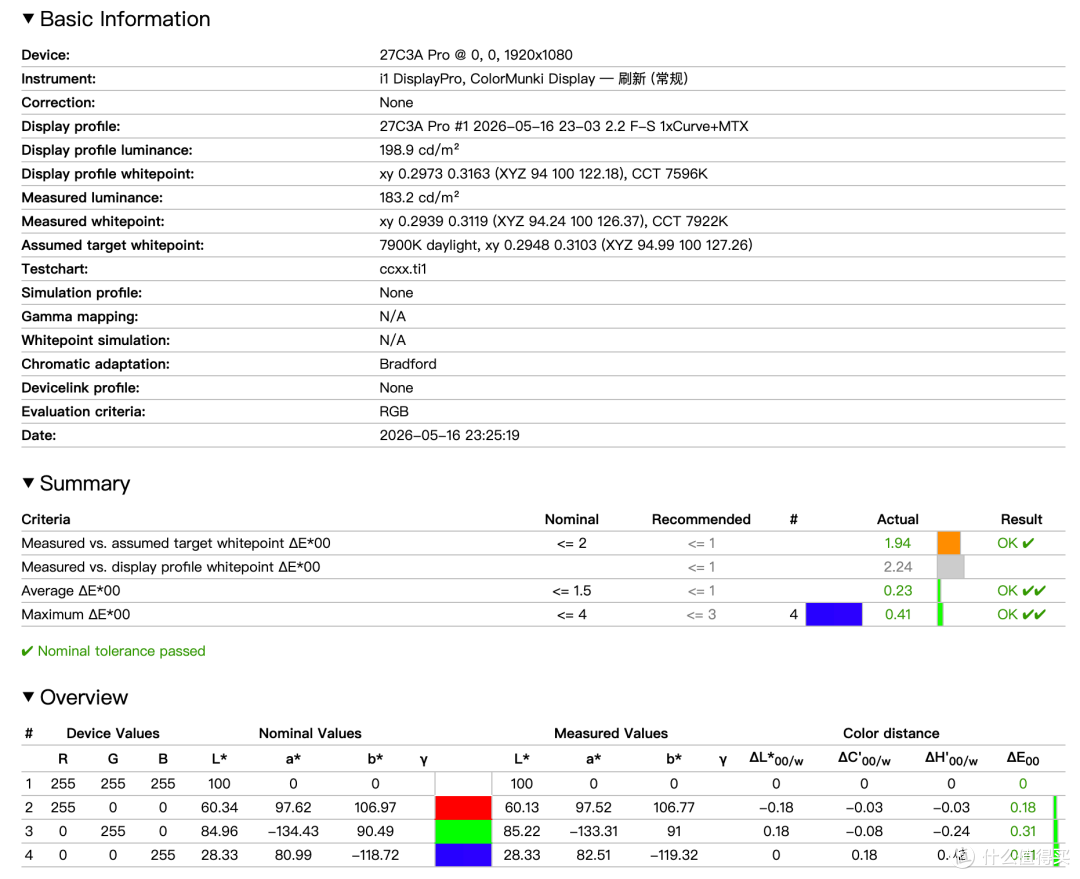Click the Measured luminance 183.2 cd/m² value

pos(419,197)
